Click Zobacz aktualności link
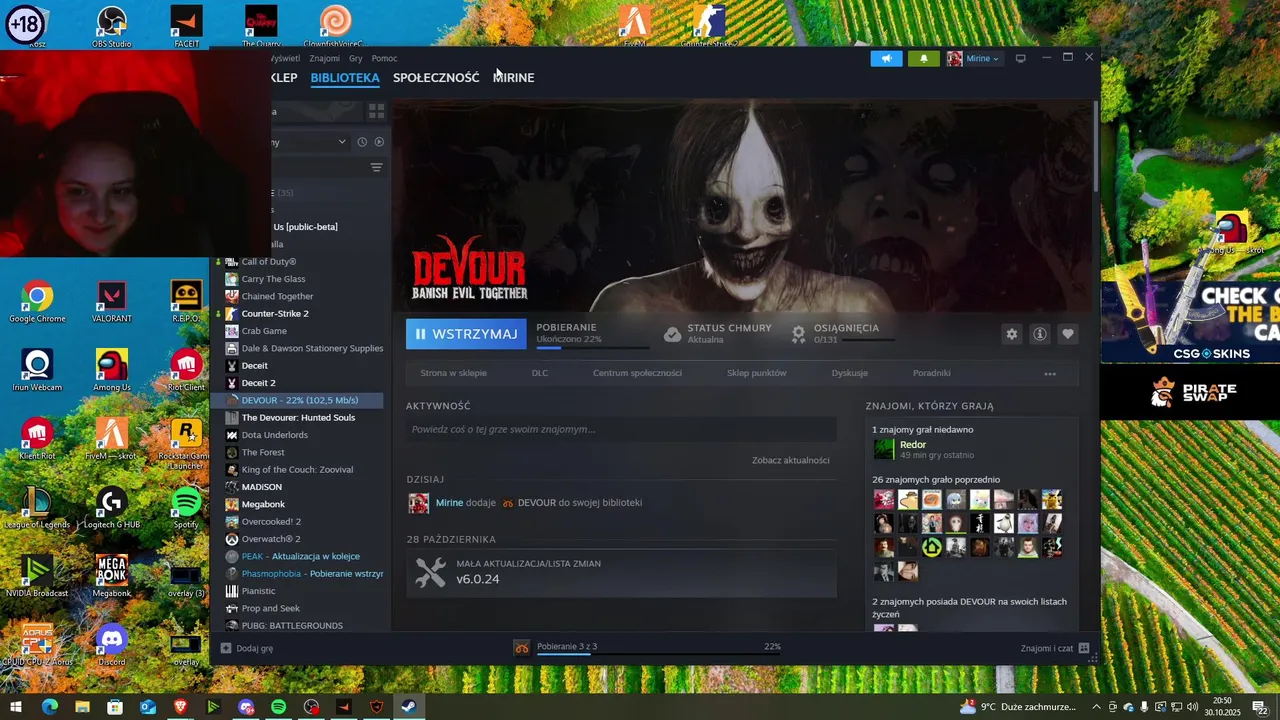This screenshot has height=720, width=1280. pos(790,460)
